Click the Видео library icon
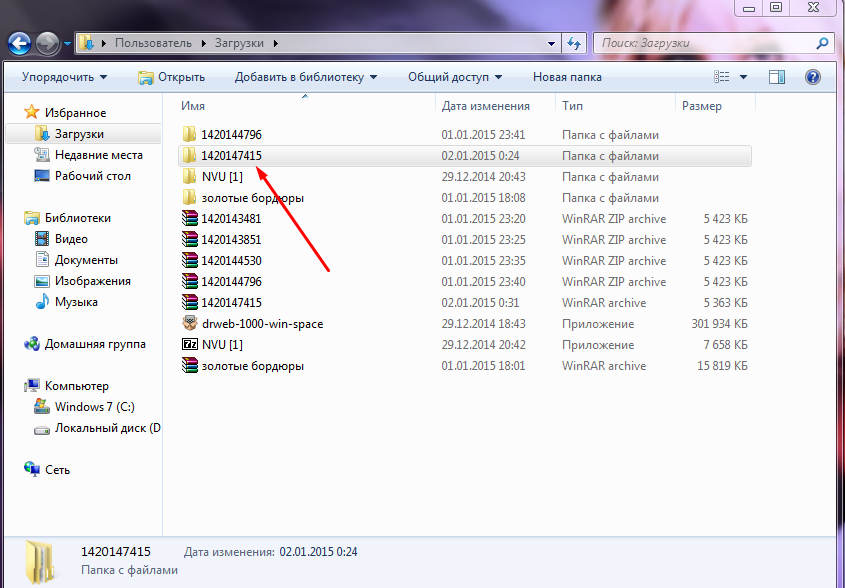The image size is (845, 588). pos(41,239)
